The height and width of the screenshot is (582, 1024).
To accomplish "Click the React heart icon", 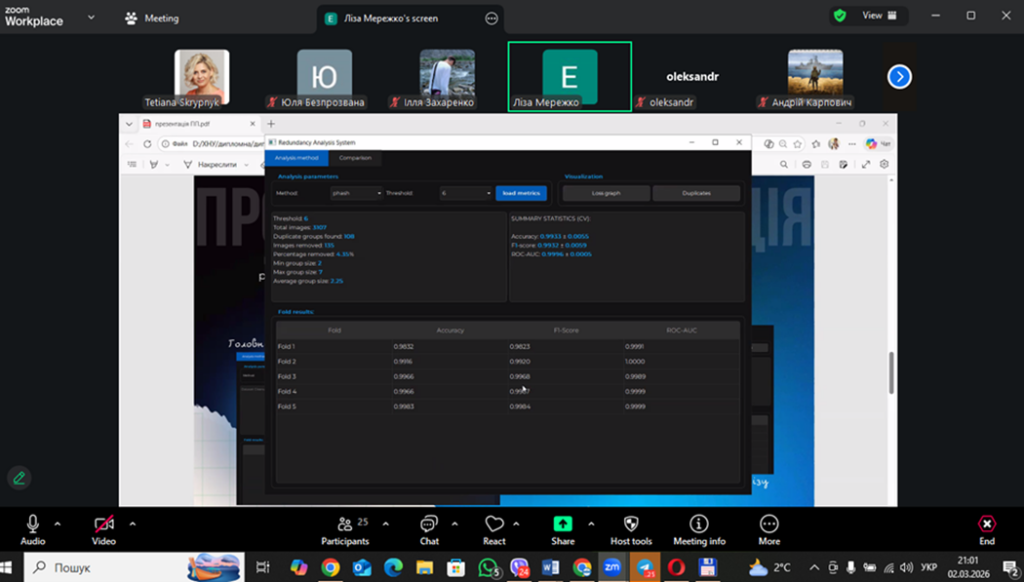I will click(494, 525).
